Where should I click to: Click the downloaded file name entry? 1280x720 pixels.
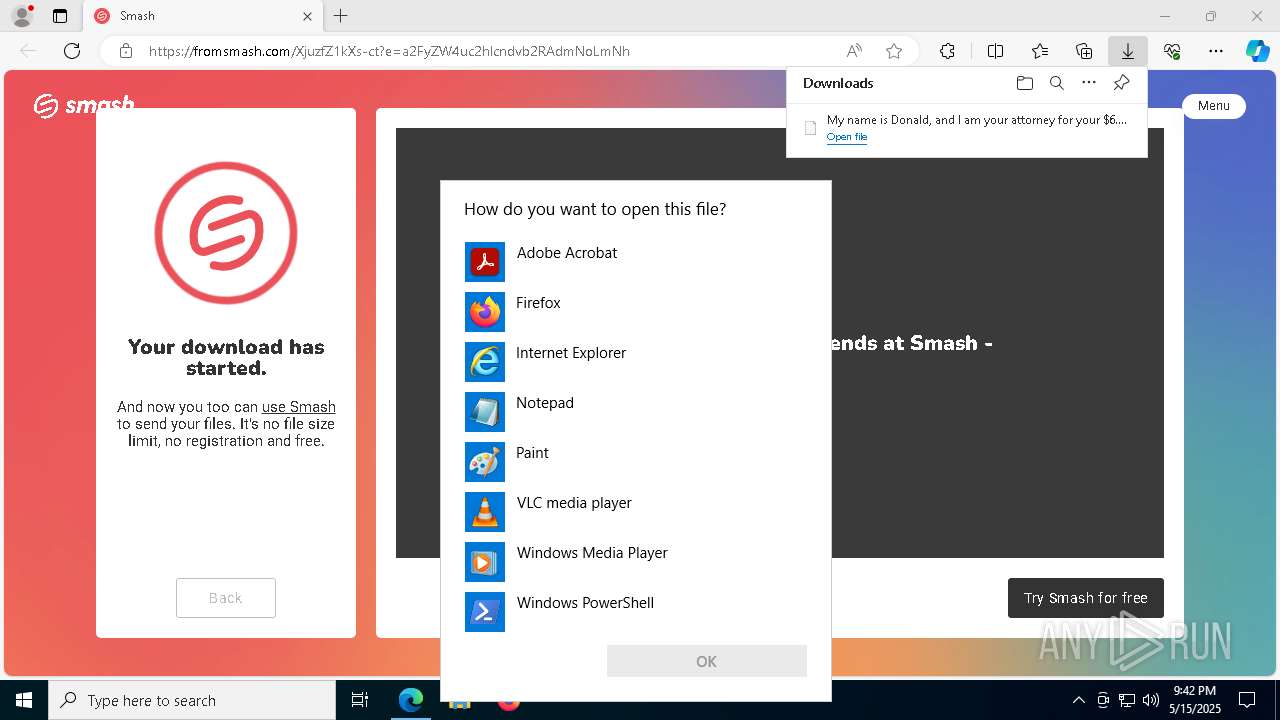click(x=976, y=120)
